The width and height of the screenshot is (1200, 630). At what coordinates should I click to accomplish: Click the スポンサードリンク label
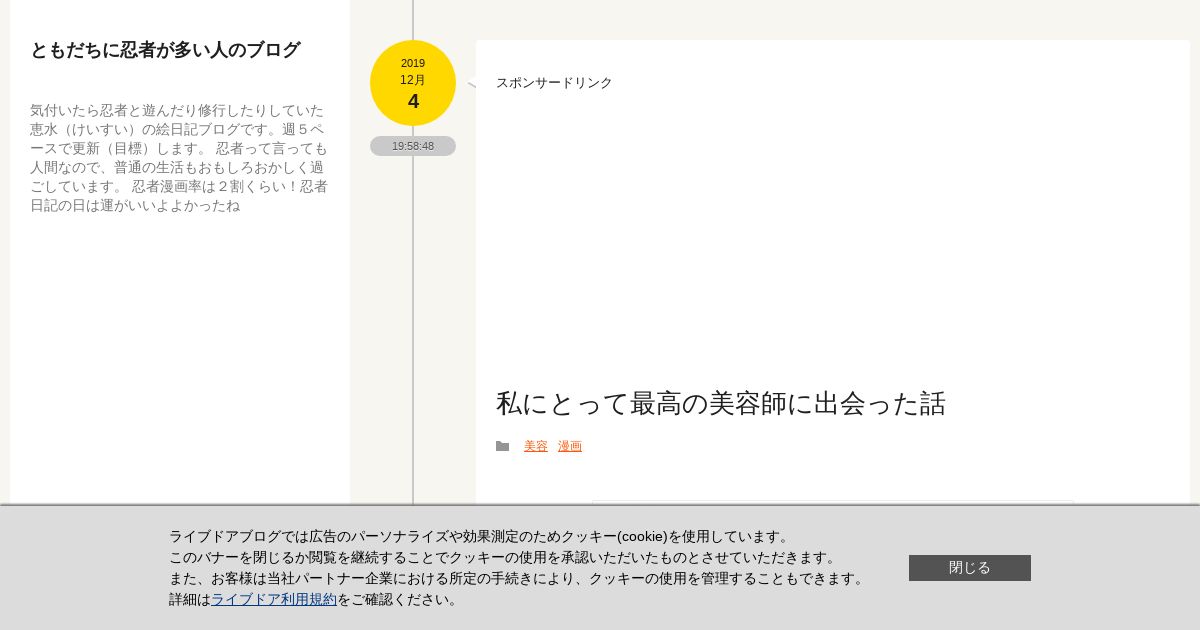point(554,83)
